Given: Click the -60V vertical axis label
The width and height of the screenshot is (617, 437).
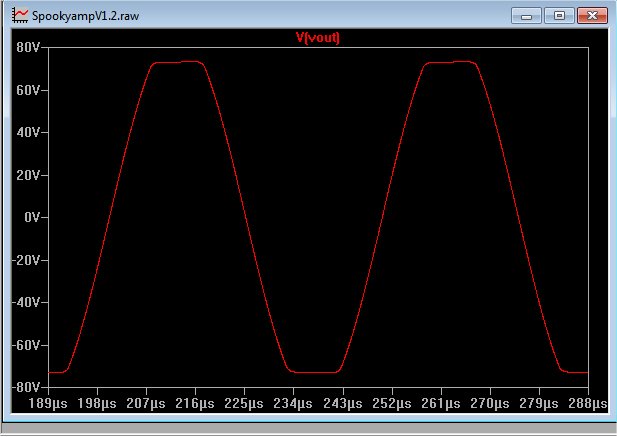Looking at the screenshot, I should coord(26,345).
